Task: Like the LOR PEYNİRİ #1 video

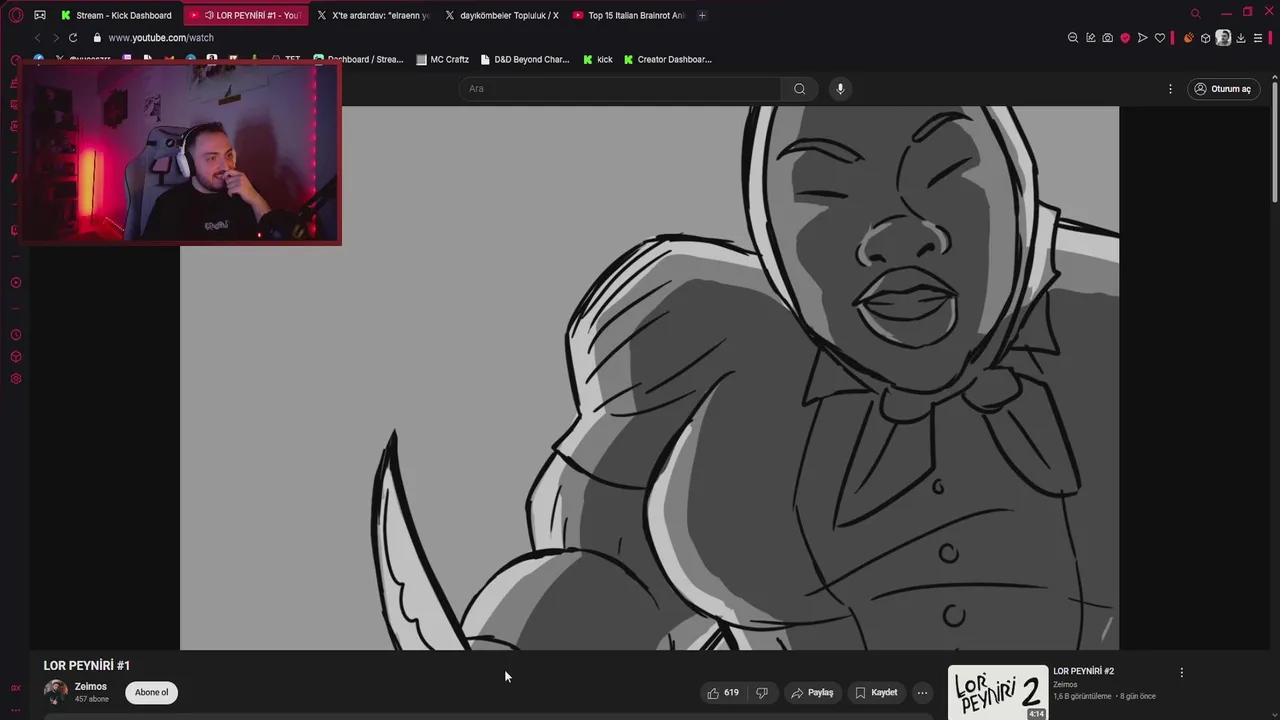Action: coord(722,693)
